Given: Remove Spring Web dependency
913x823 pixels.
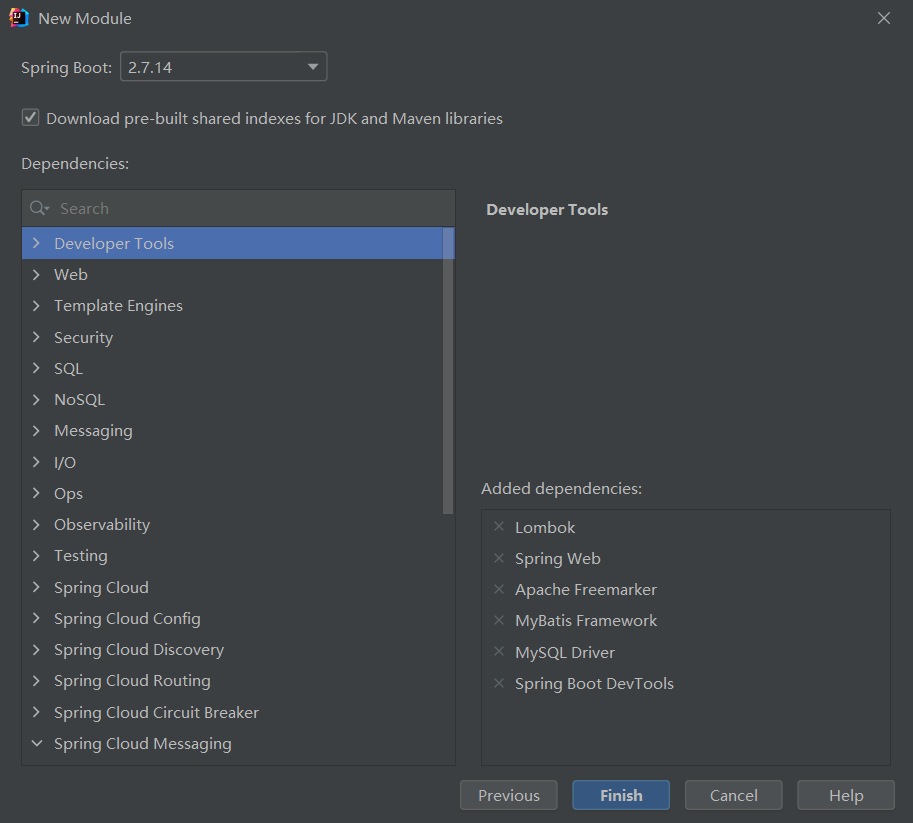Looking at the screenshot, I should click(x=499, y=558).
